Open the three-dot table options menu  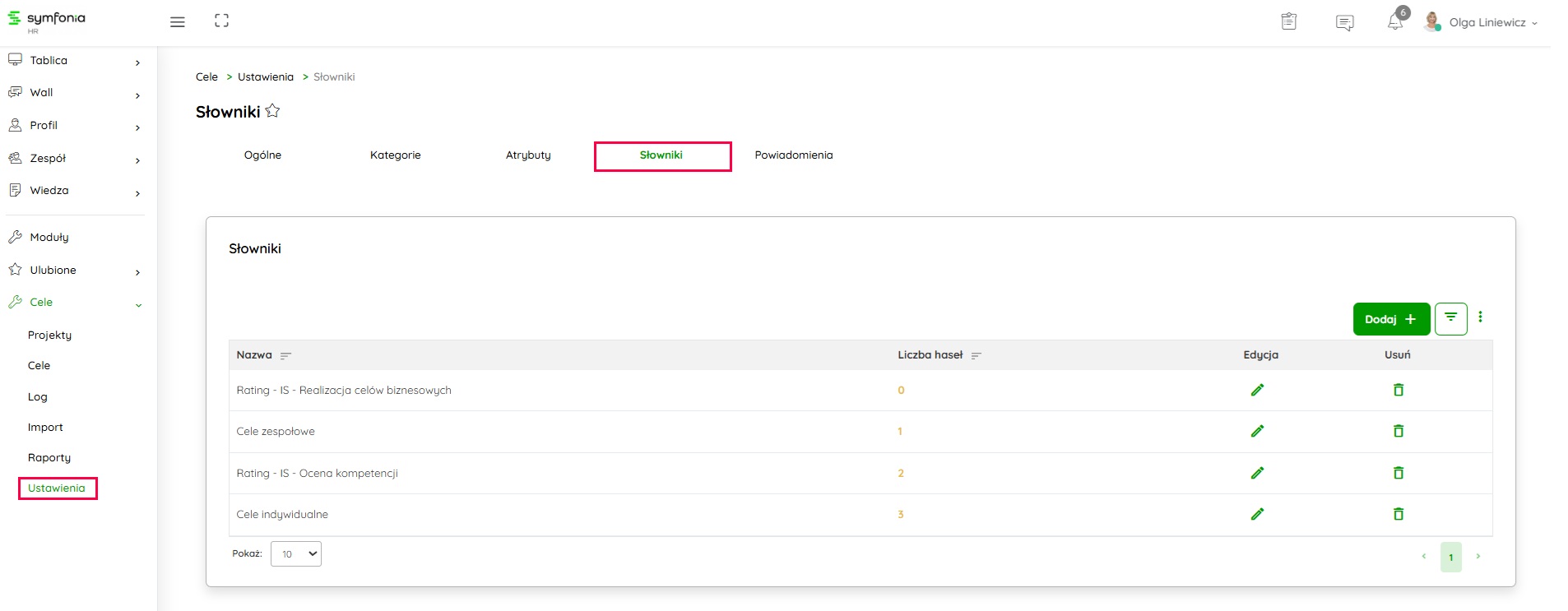(1480, 317)
